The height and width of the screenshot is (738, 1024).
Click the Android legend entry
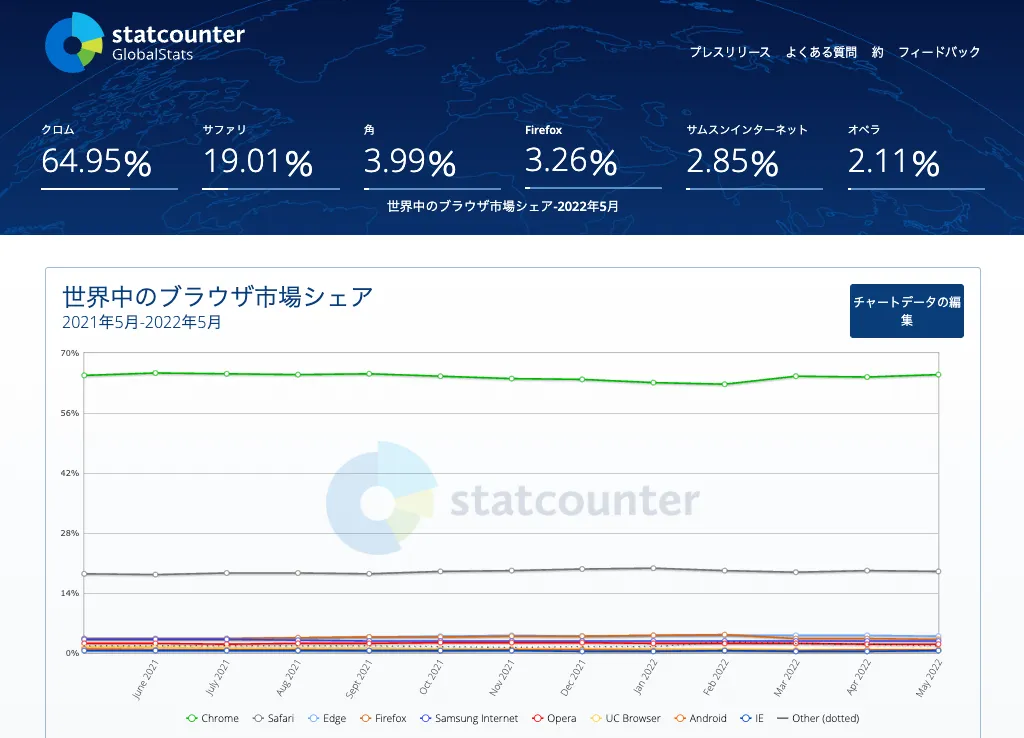click(700, 718)
